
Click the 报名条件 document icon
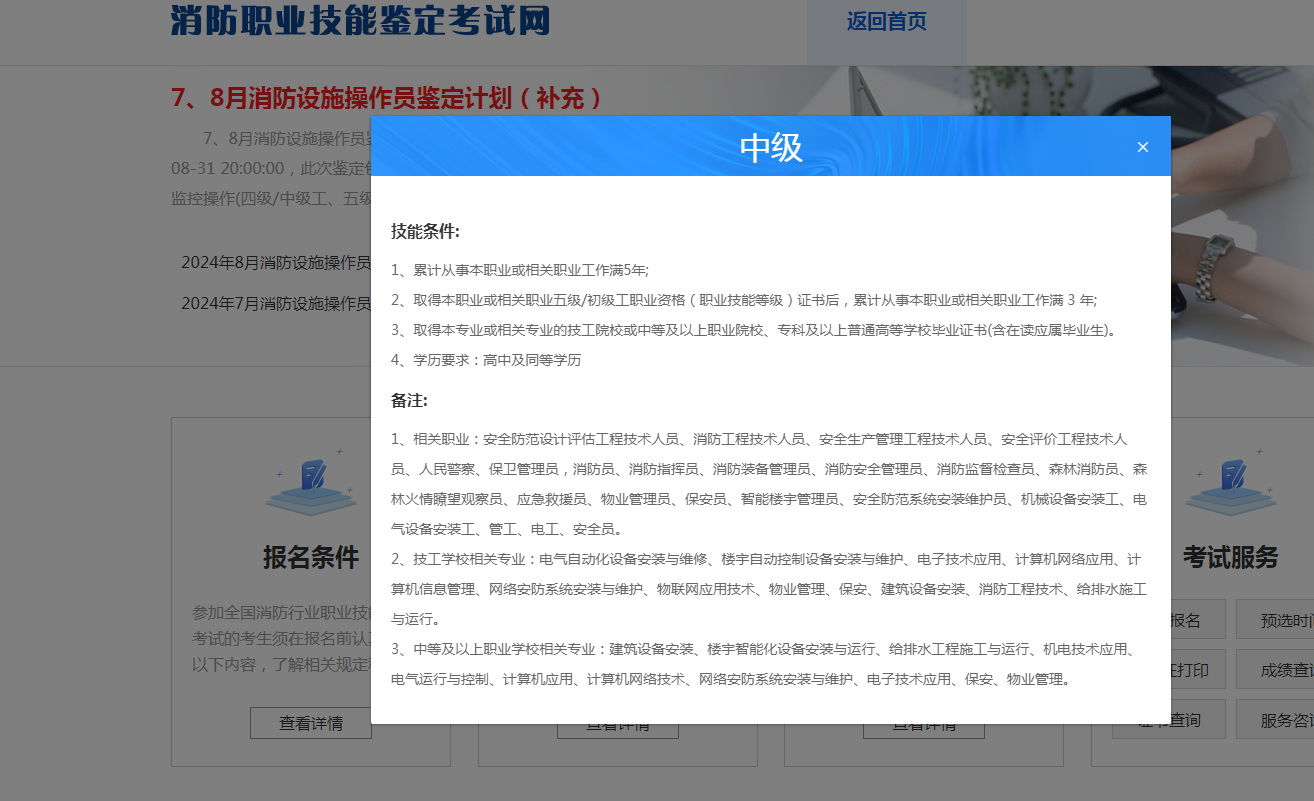[311, 485]
